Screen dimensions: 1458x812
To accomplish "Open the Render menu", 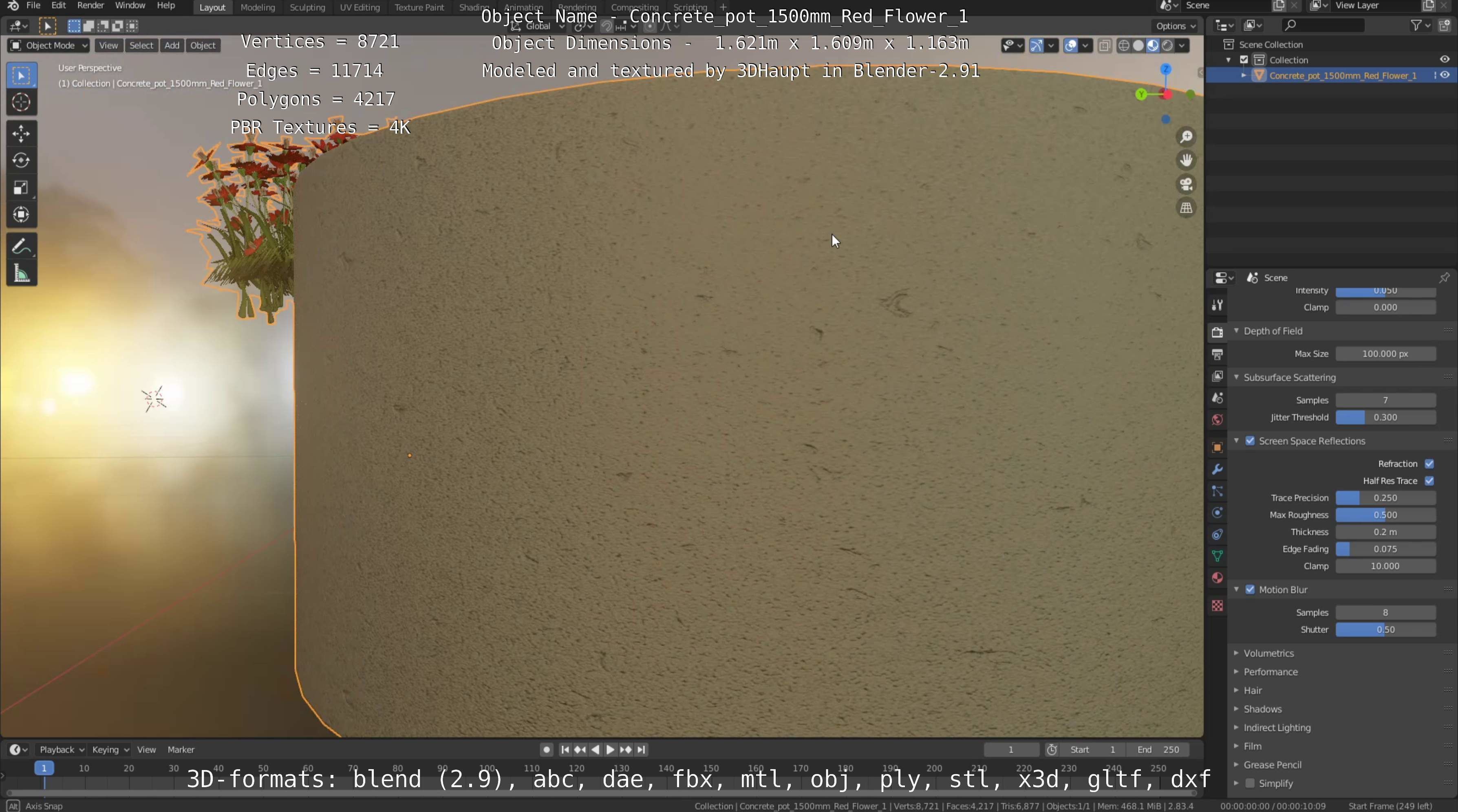I will tap(90, 6).
